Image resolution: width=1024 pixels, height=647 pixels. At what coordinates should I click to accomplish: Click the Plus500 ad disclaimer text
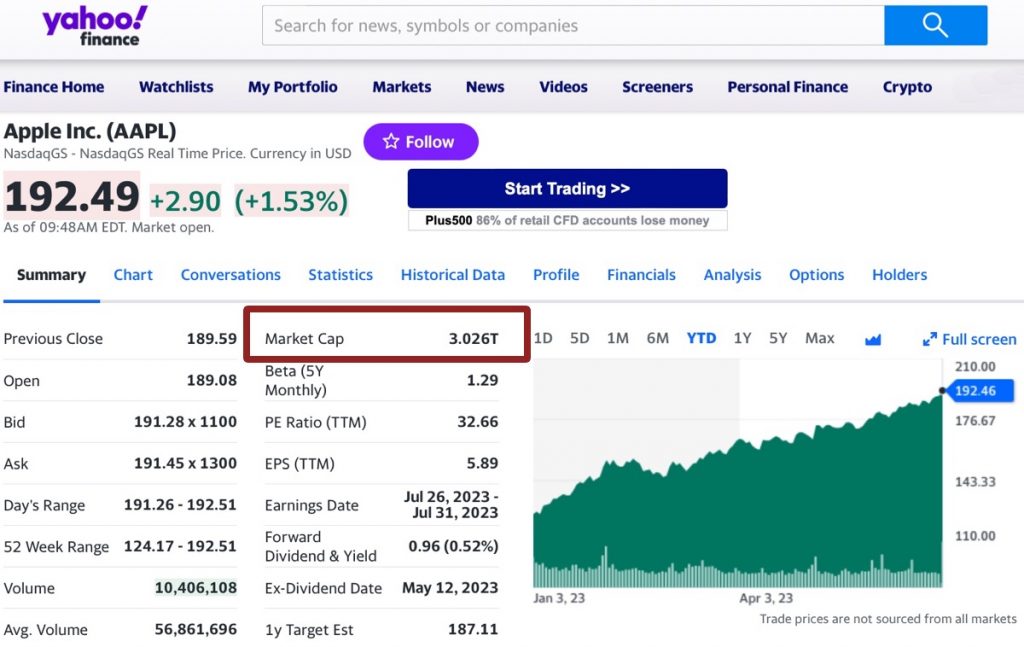click(x=568, y=221)
